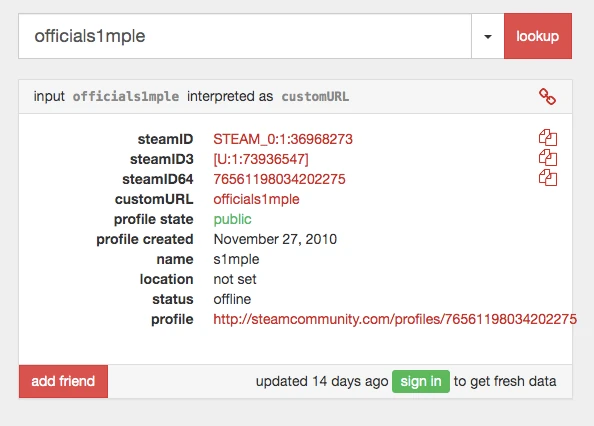The height and width of the screenshot is (426, 594).
Task: Click the officials1mple customURL value
Action: [x=256, y=199]
